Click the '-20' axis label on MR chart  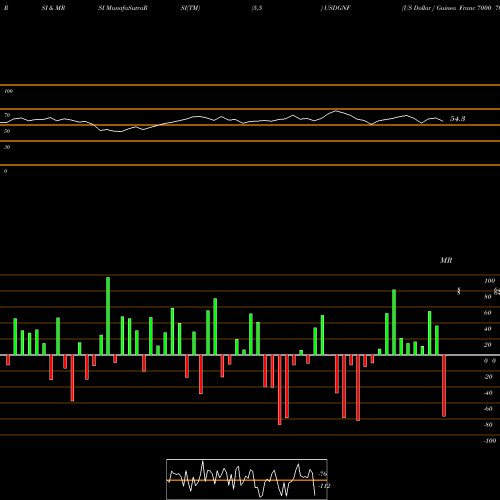click(x=488, y=377)
